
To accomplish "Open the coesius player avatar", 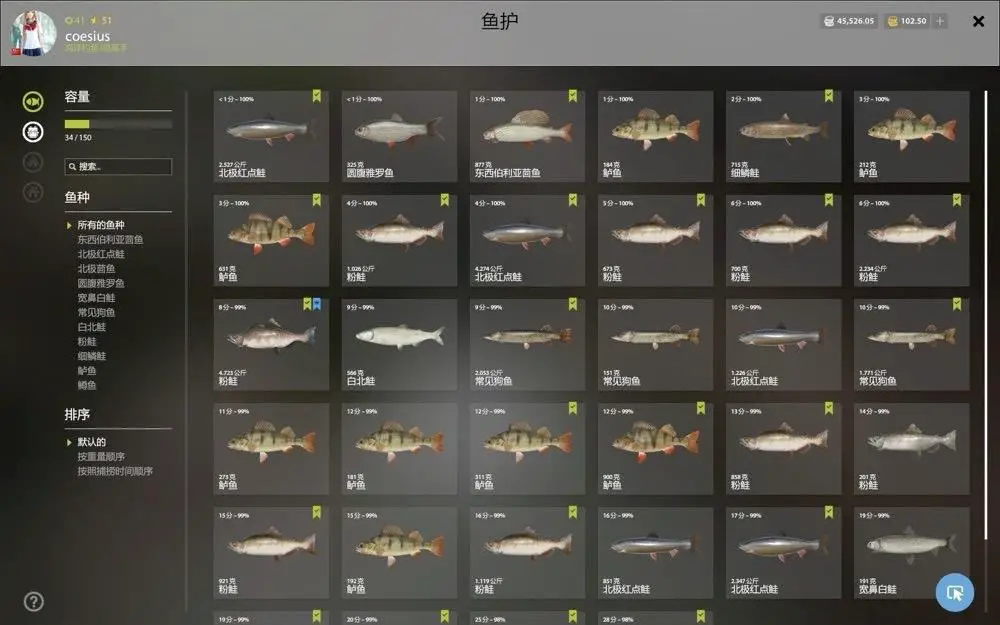I will tap(33, 33).
